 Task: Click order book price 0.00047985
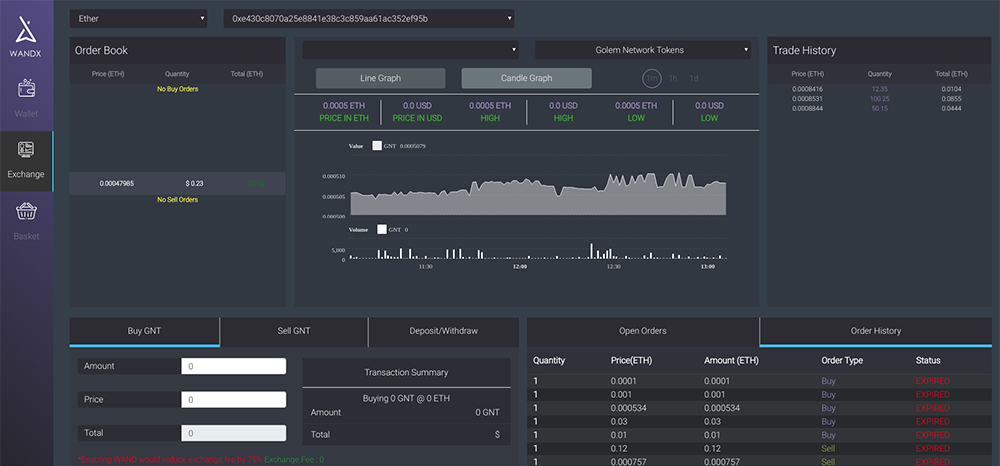coord(117,184)
